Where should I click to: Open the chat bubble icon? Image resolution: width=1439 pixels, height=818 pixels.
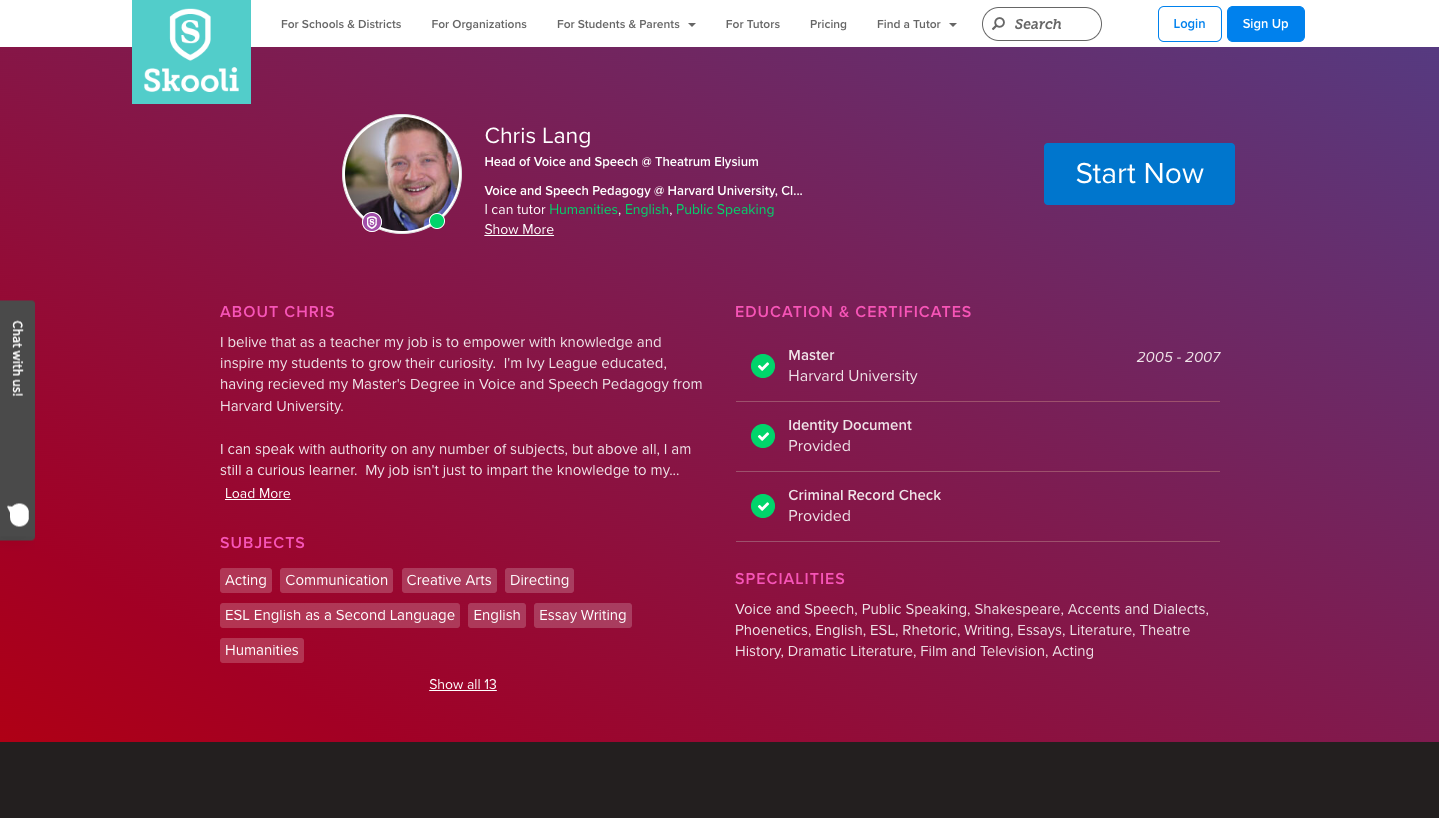[18, 515]
